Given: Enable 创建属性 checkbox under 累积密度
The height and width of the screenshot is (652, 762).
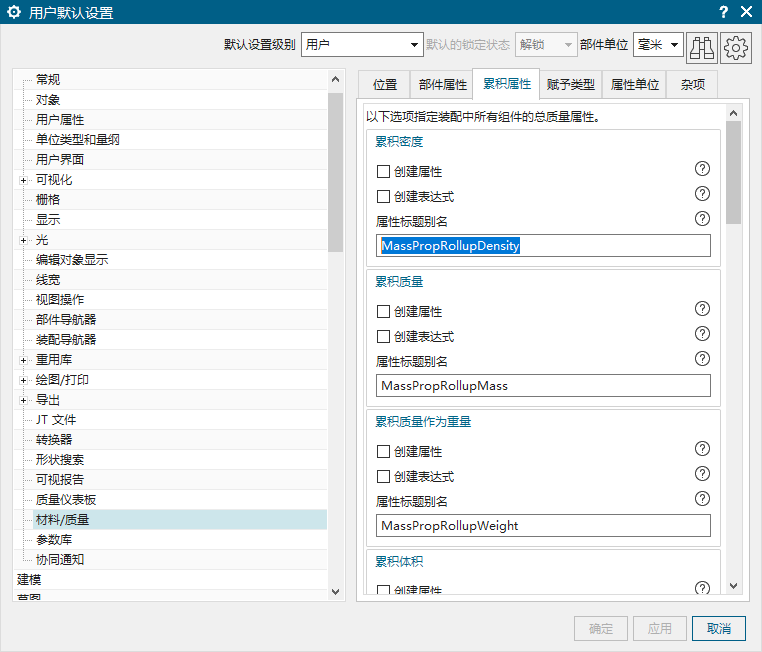Looking at the screenshot, I should (383, 172).
